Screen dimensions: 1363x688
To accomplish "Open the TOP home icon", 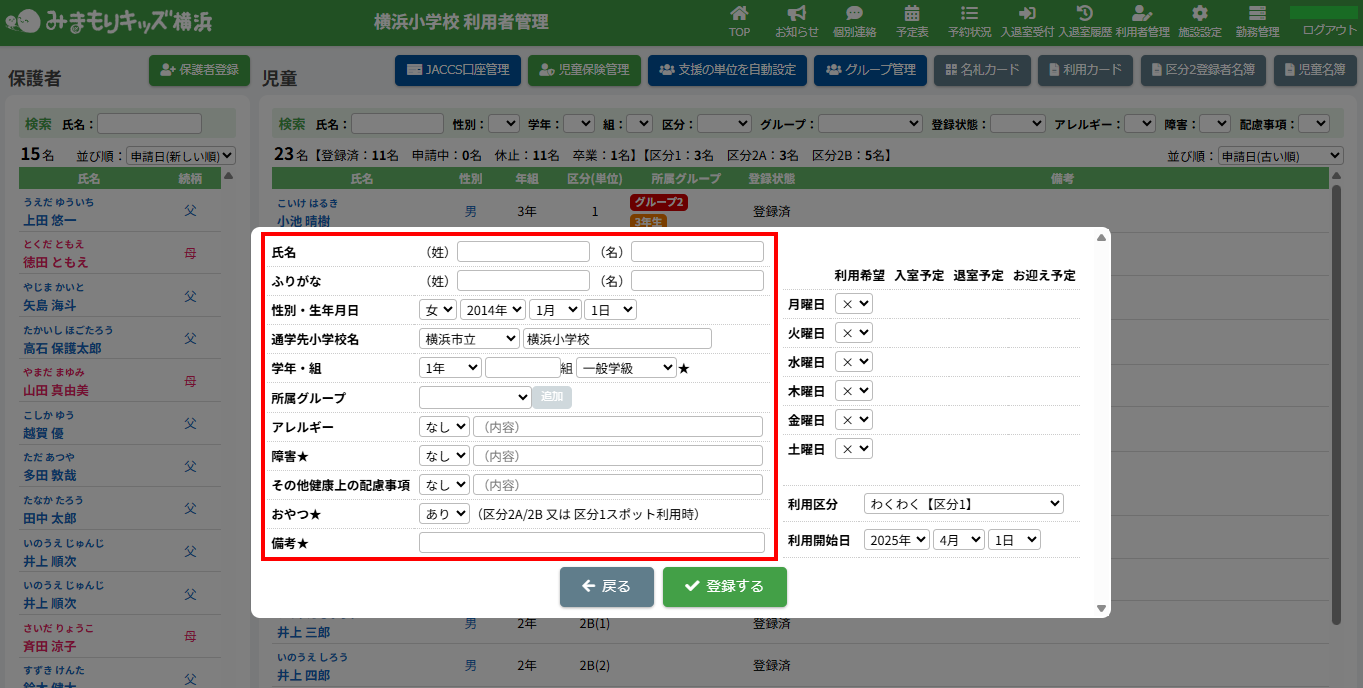I will (739, 14).
